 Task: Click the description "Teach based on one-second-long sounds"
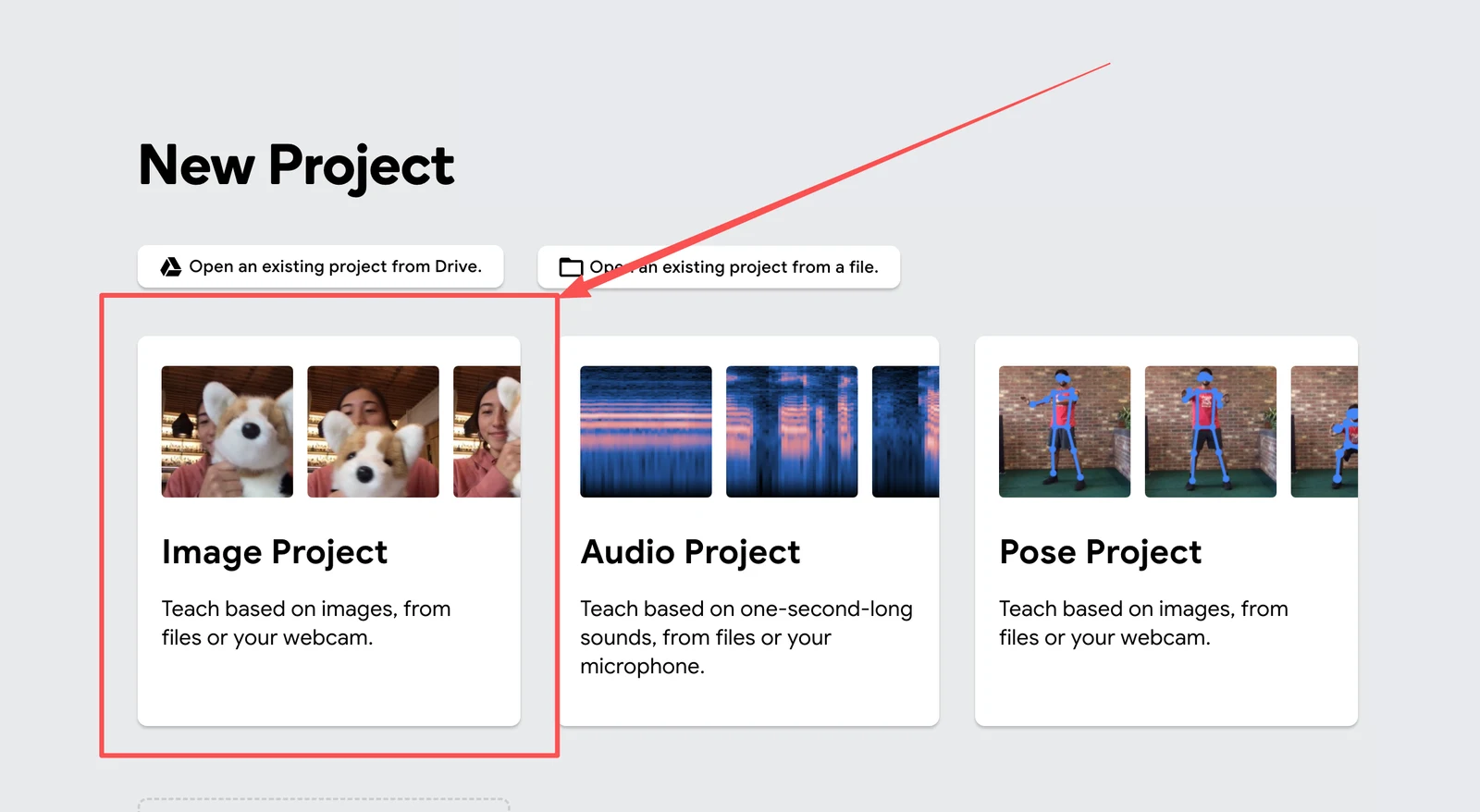click(x=746, y=637)
